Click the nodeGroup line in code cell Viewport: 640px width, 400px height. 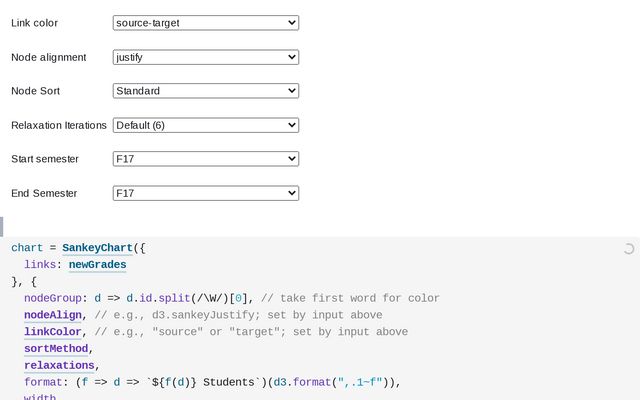tap(150, 298)
